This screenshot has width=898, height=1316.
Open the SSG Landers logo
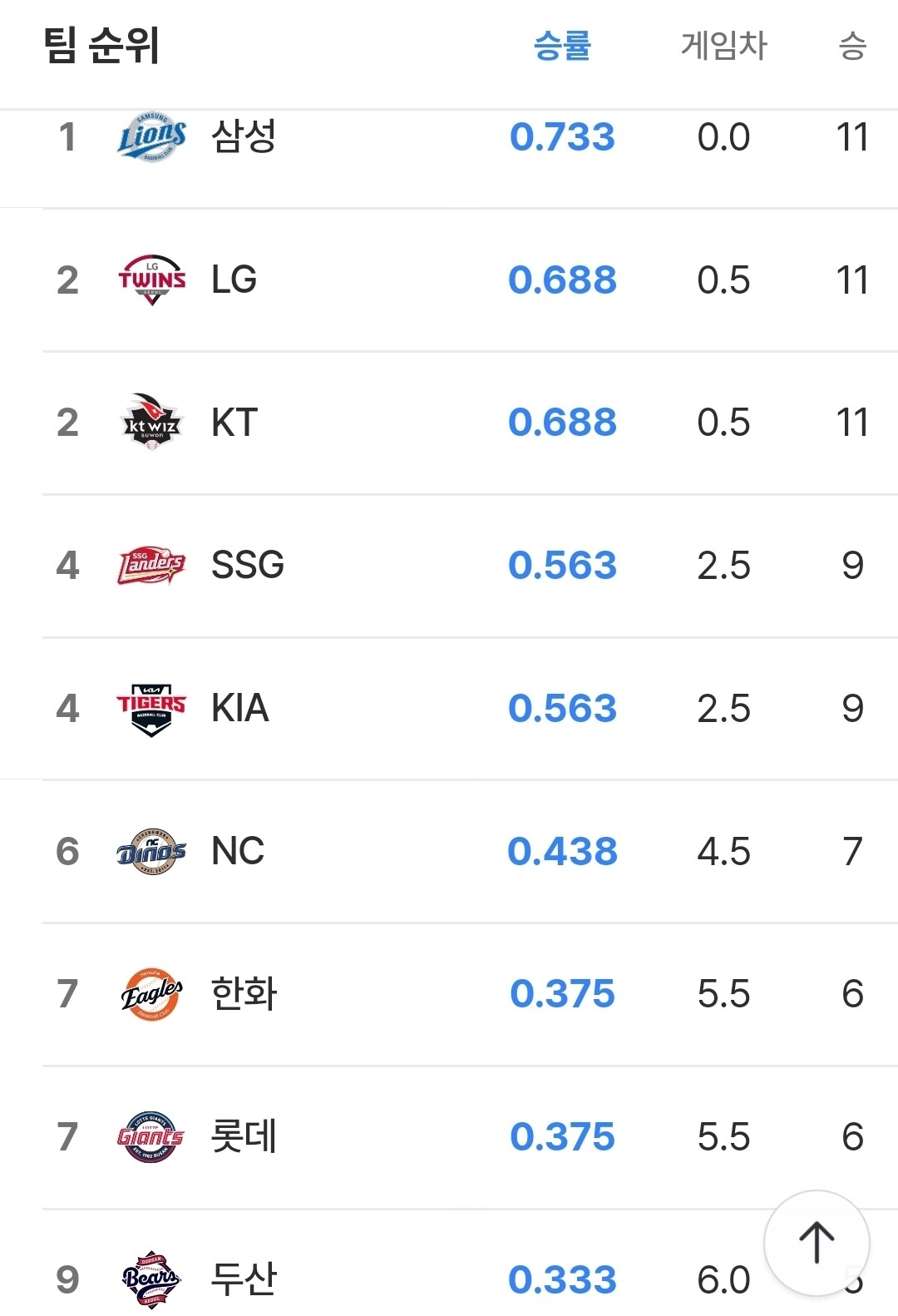coord(151,566)
